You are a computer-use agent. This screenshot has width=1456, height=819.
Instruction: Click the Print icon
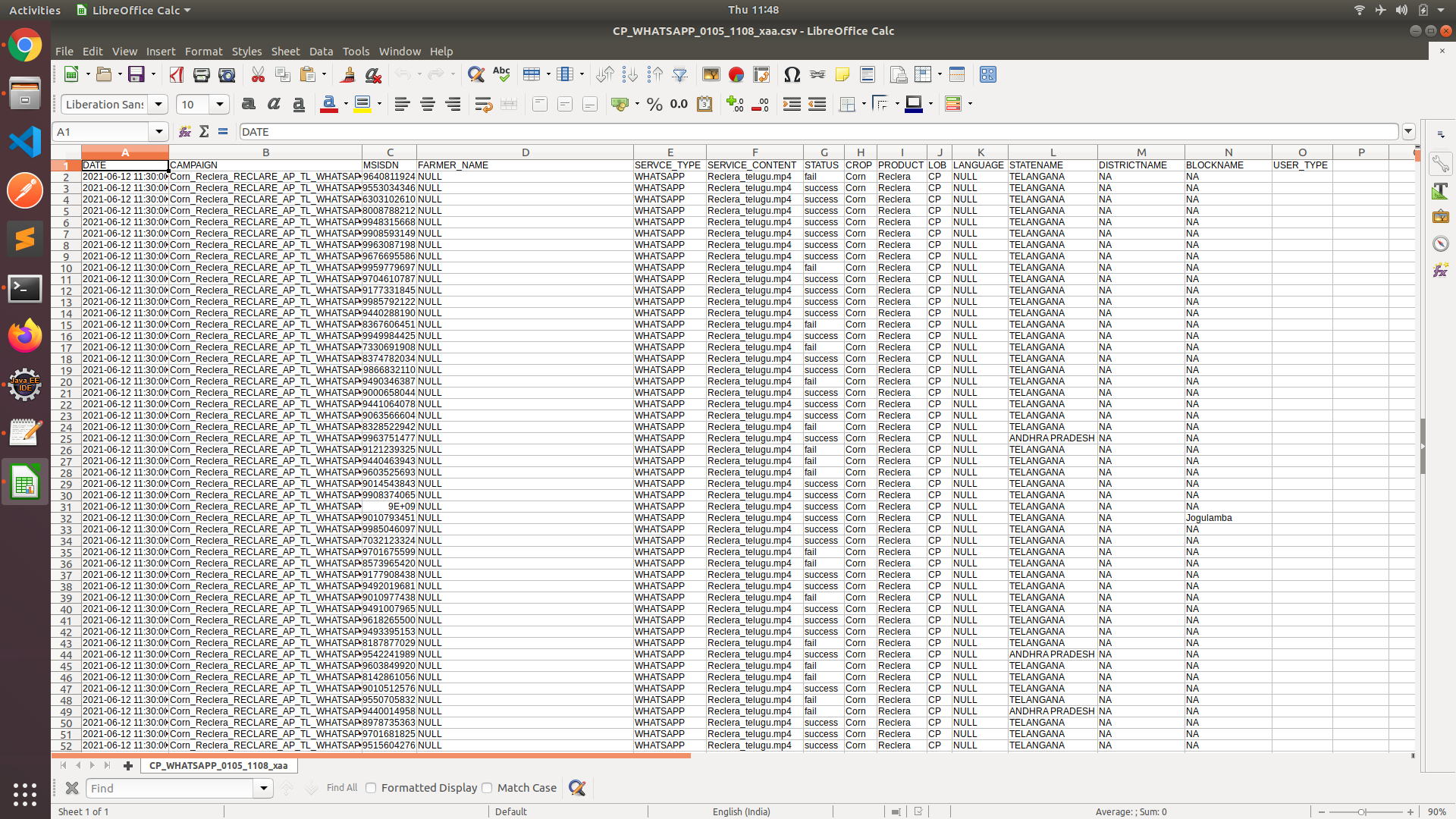tap(202, 74)
